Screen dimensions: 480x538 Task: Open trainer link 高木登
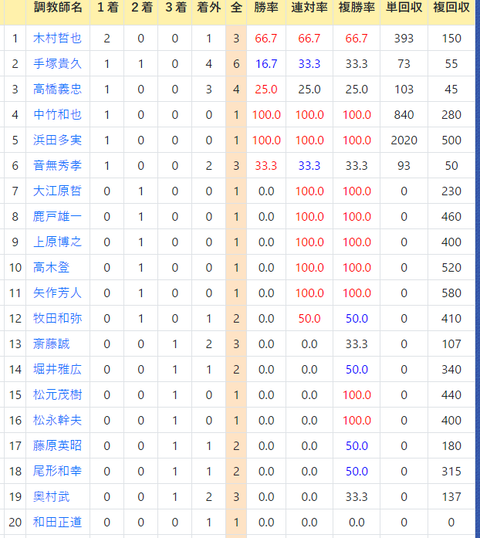51,267
